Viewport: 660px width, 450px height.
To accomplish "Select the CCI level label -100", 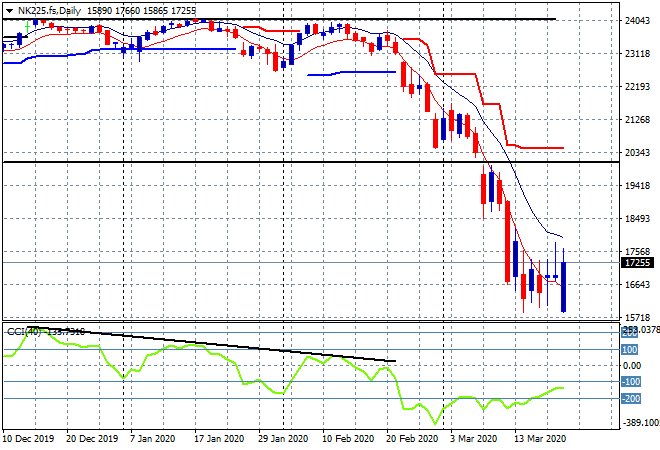I will (x=631, y=382).
